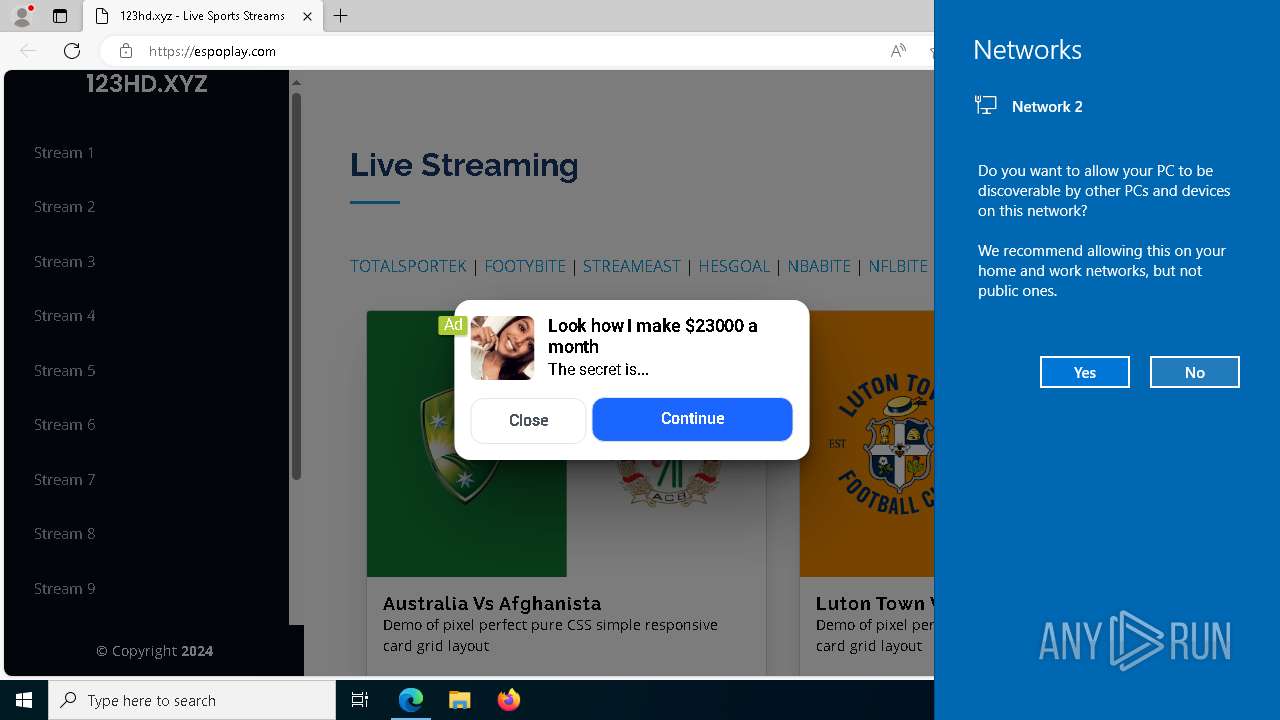The image size is (1280, 720).
Task: Click the Luton Town club crest image
Action: [885, 445]
